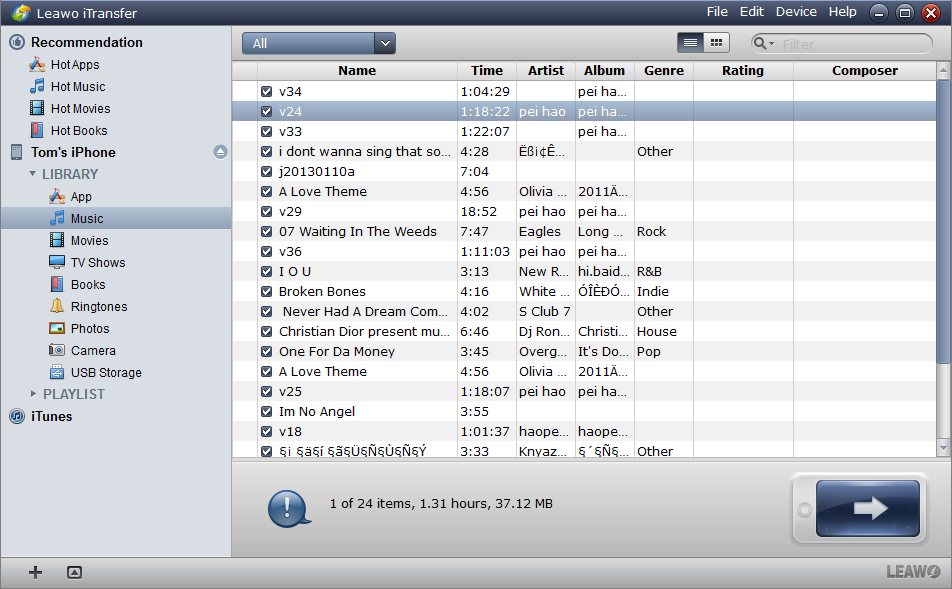Click the TV Shows monitor icon
Viewport: 952px width, 589px height.
(57, 262)
